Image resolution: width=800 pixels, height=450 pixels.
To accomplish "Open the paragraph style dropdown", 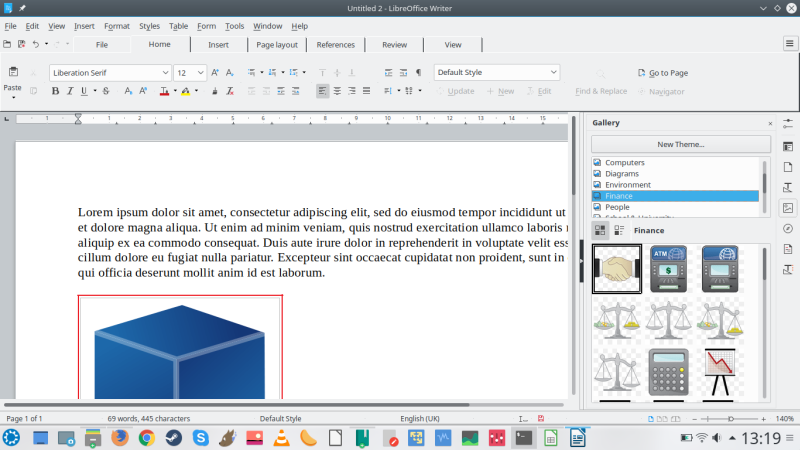I will [554, 72].
